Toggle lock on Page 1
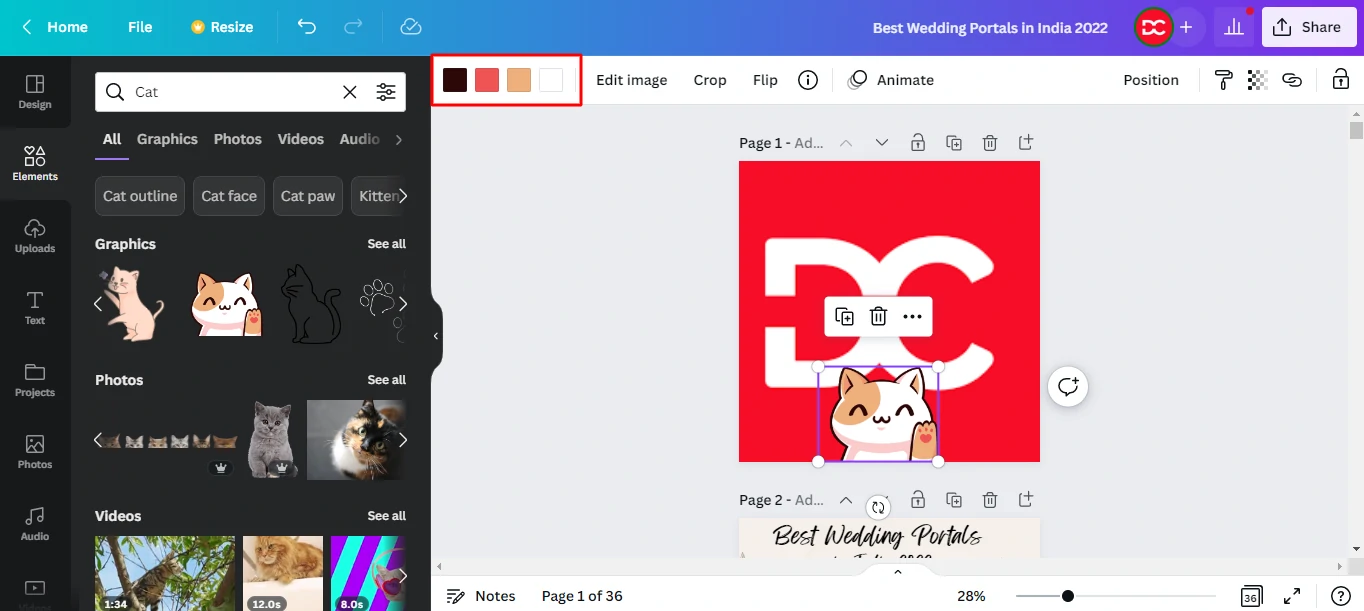This screenshot has width=1364, height=611. click(x=918, y=143)
